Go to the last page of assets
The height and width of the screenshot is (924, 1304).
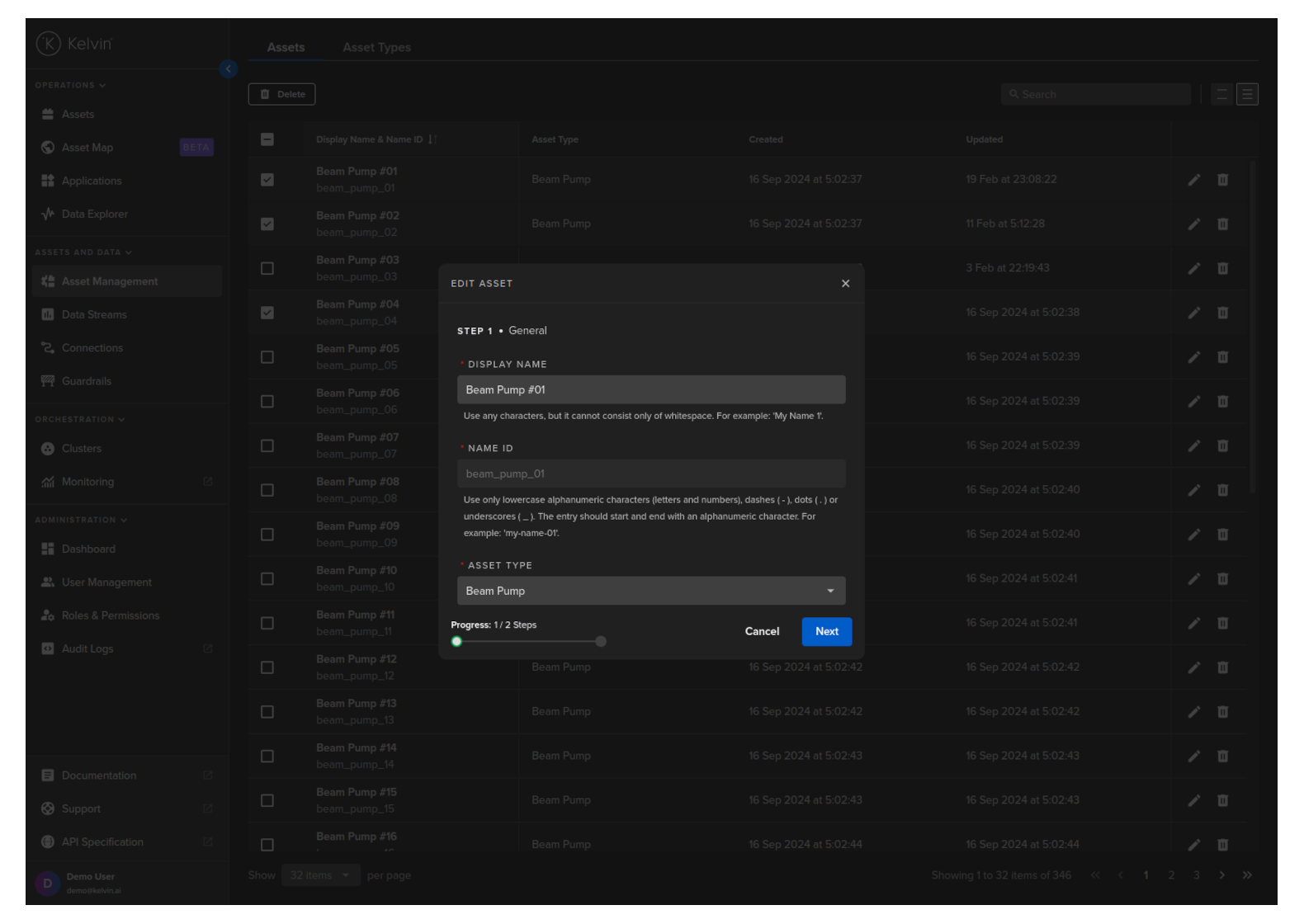[1247, 875]
